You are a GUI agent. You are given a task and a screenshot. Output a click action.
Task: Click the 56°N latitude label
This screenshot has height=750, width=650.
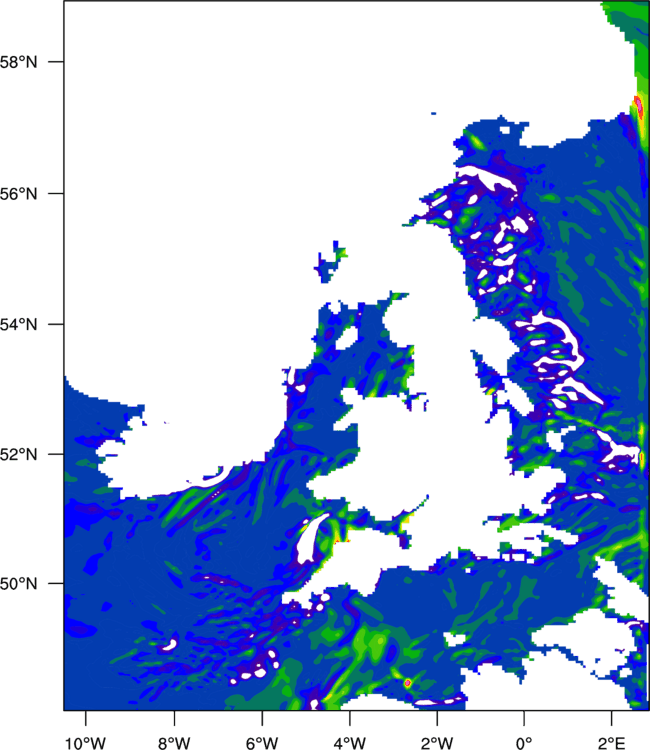point(18,194)
